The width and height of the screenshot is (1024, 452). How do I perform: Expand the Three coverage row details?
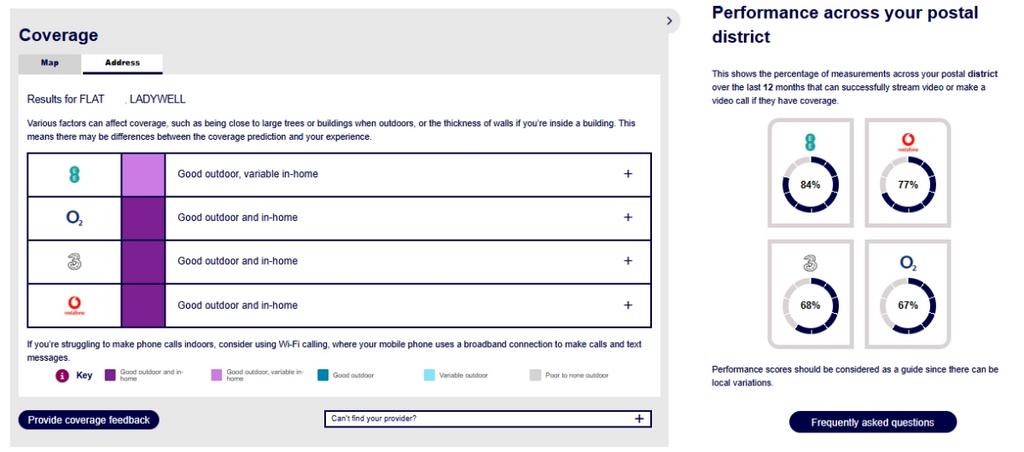pos(628,261)
